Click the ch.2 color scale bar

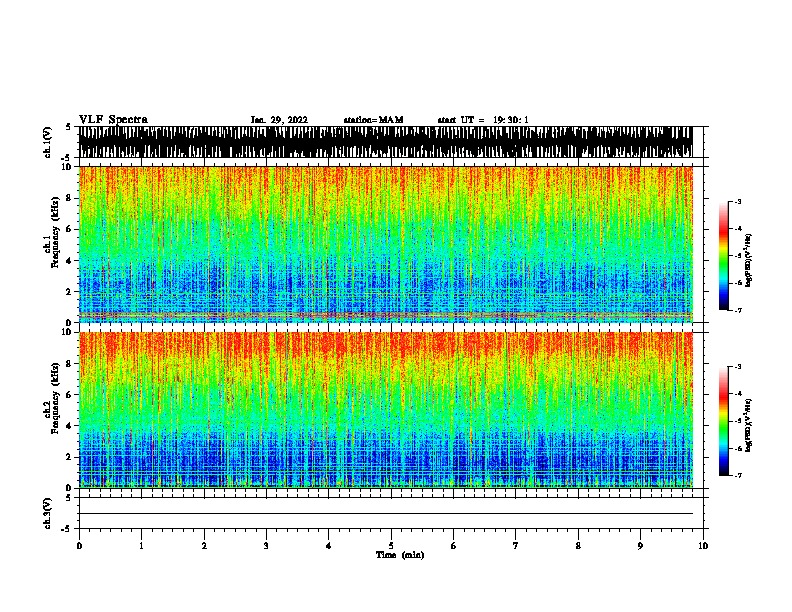point(724,421)
